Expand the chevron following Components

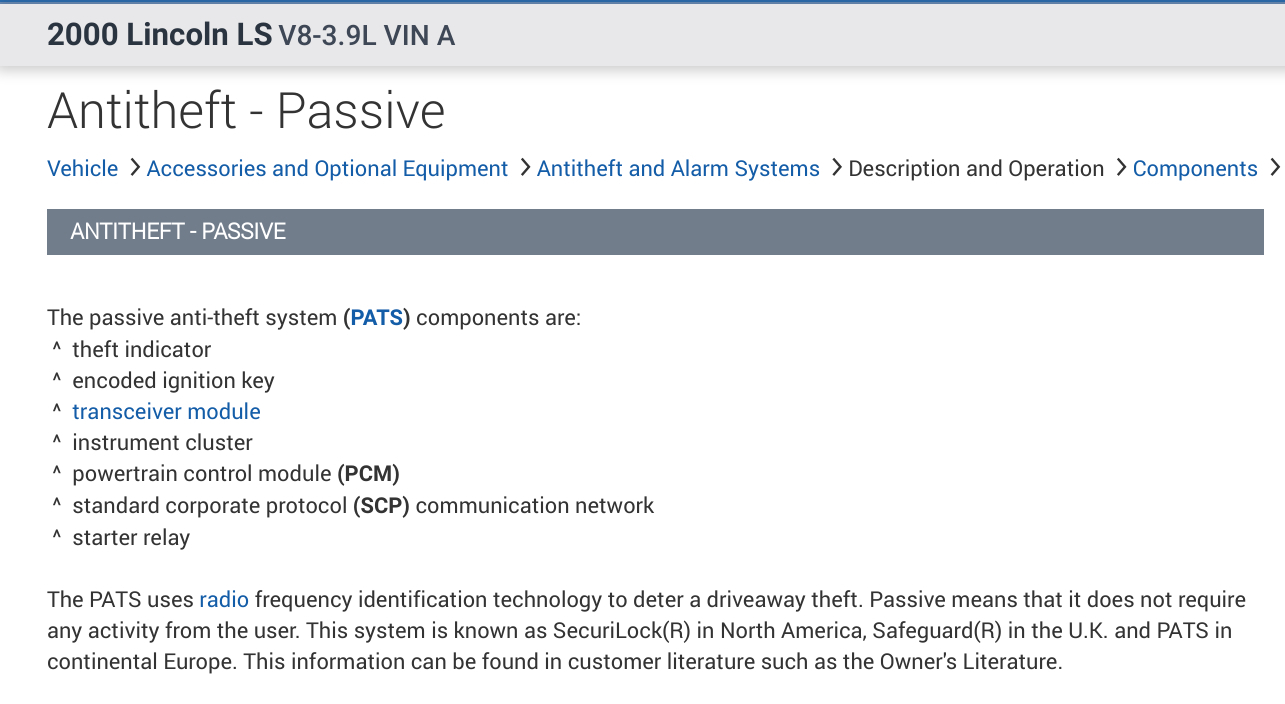pyautogui.click(x=1273, y=168)
